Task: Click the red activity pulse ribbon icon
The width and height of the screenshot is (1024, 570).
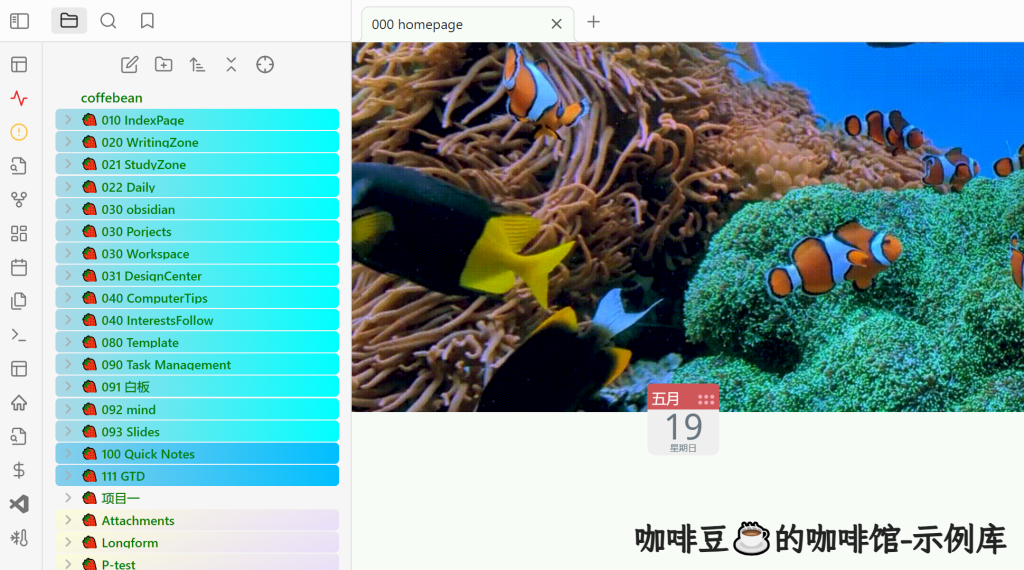Action: [19, 99]
